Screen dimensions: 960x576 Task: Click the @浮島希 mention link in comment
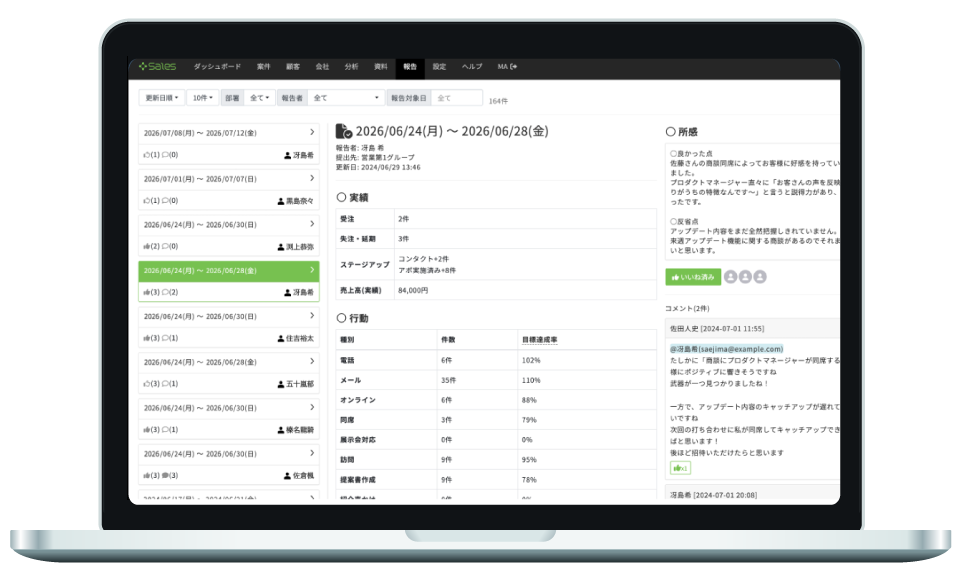726,348
